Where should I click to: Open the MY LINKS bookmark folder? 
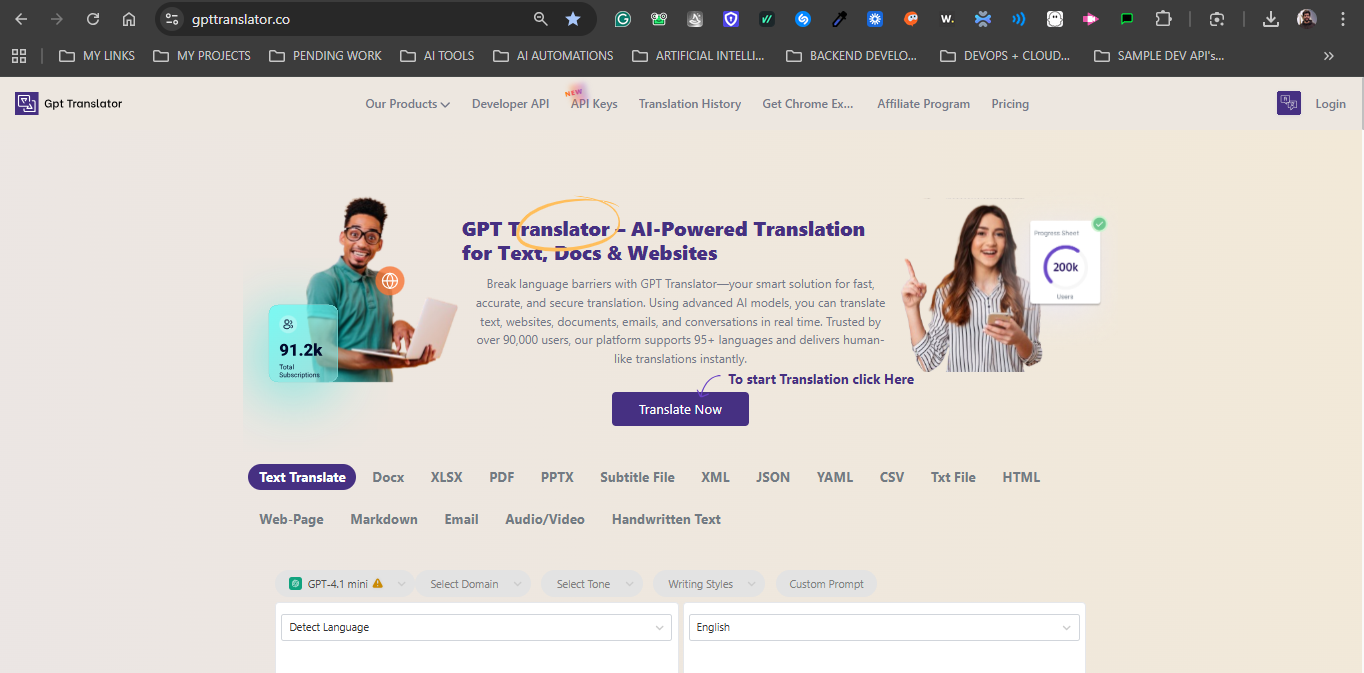tap(97, 56)
